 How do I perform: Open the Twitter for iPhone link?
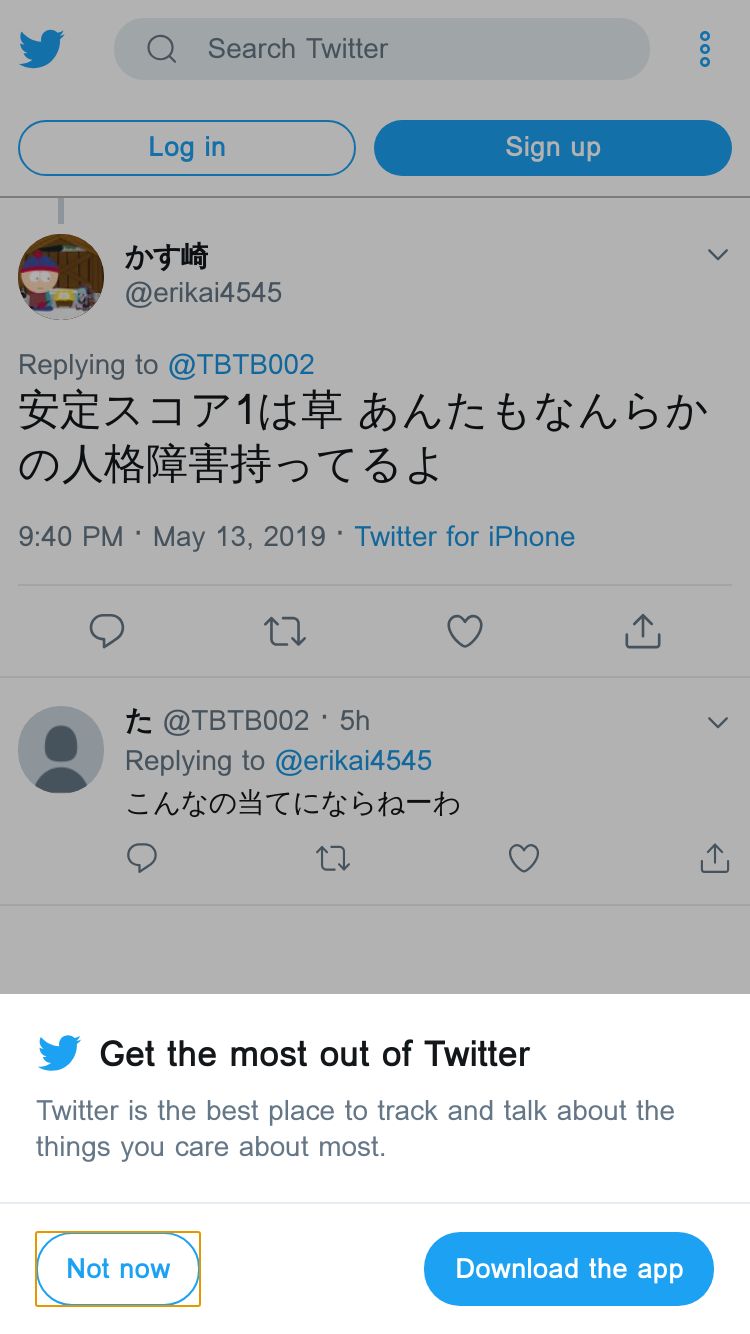click(464, 536)
